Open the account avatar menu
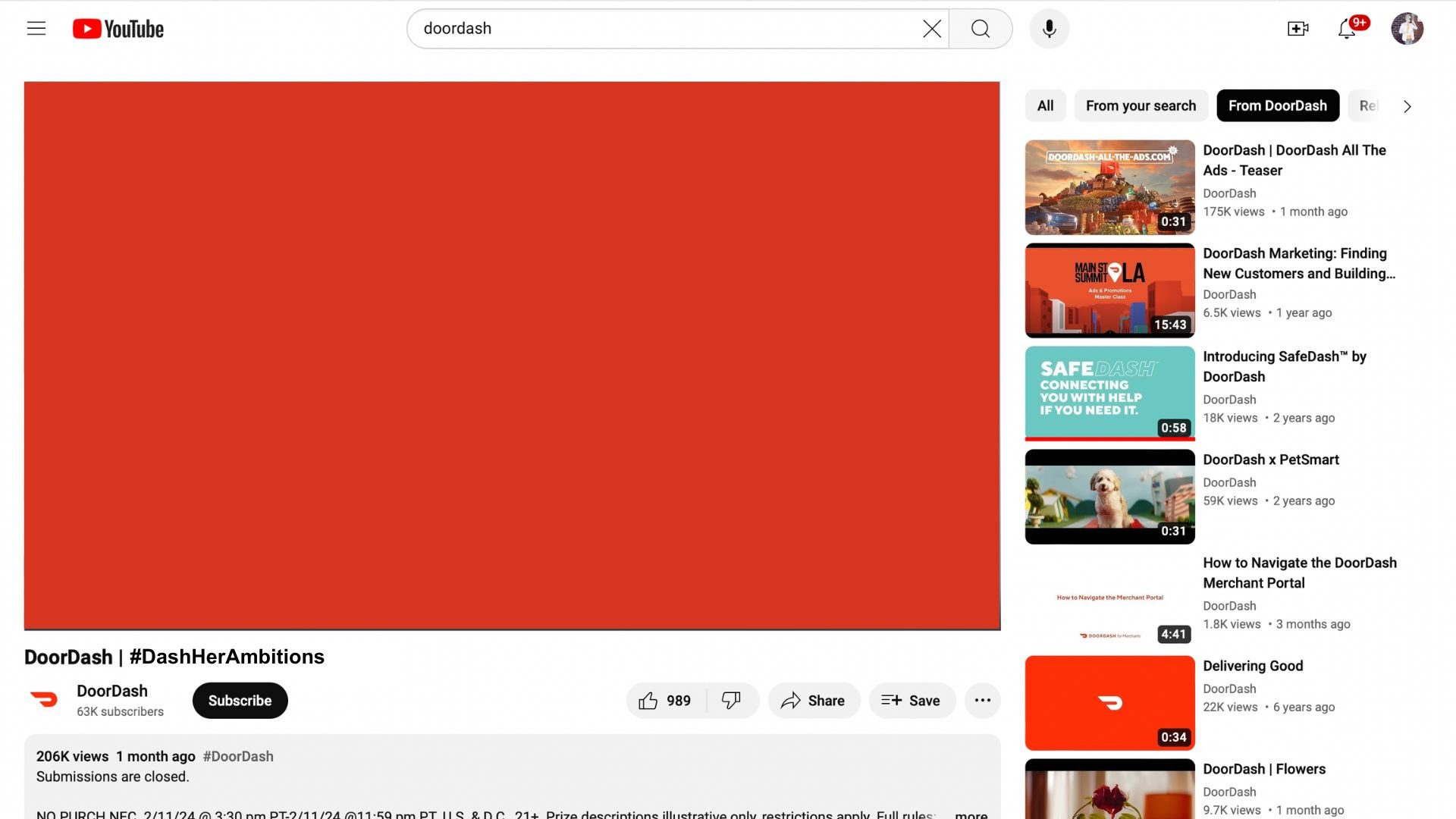Viewport: 1456px width, 819px height. (x=1407, y=29)
